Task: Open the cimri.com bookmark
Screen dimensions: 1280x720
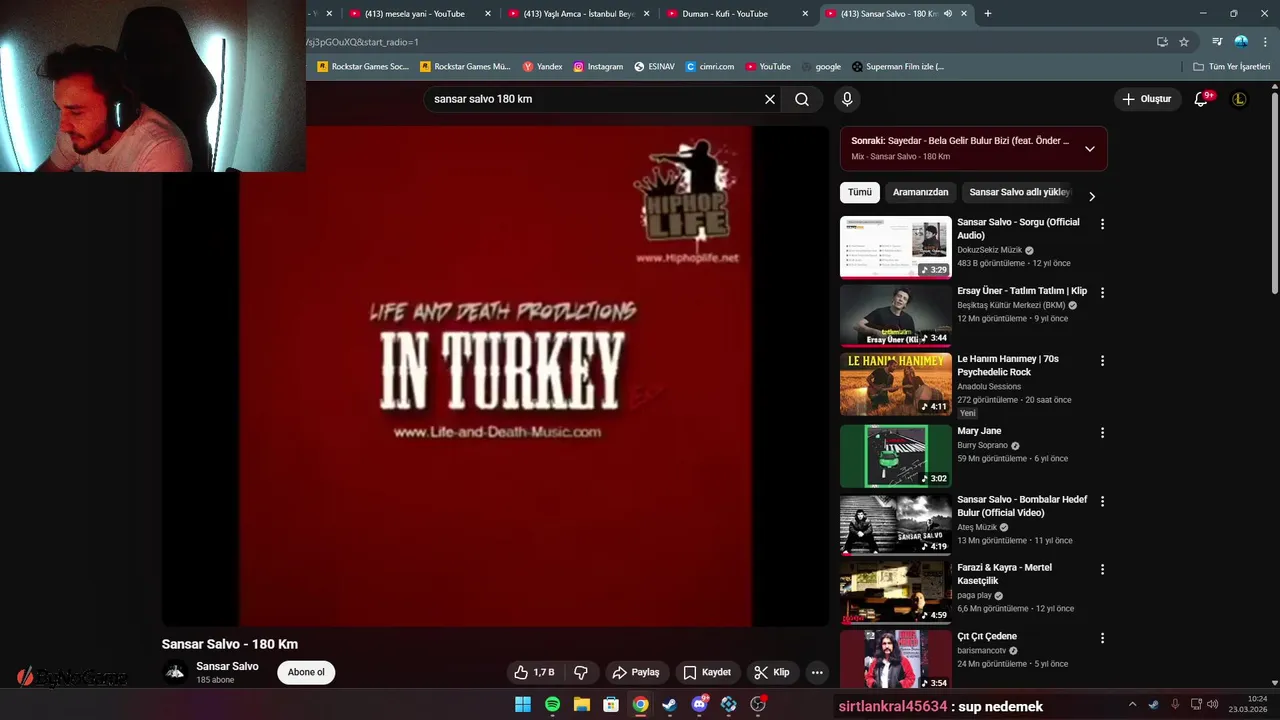Action: click(710, 67)
